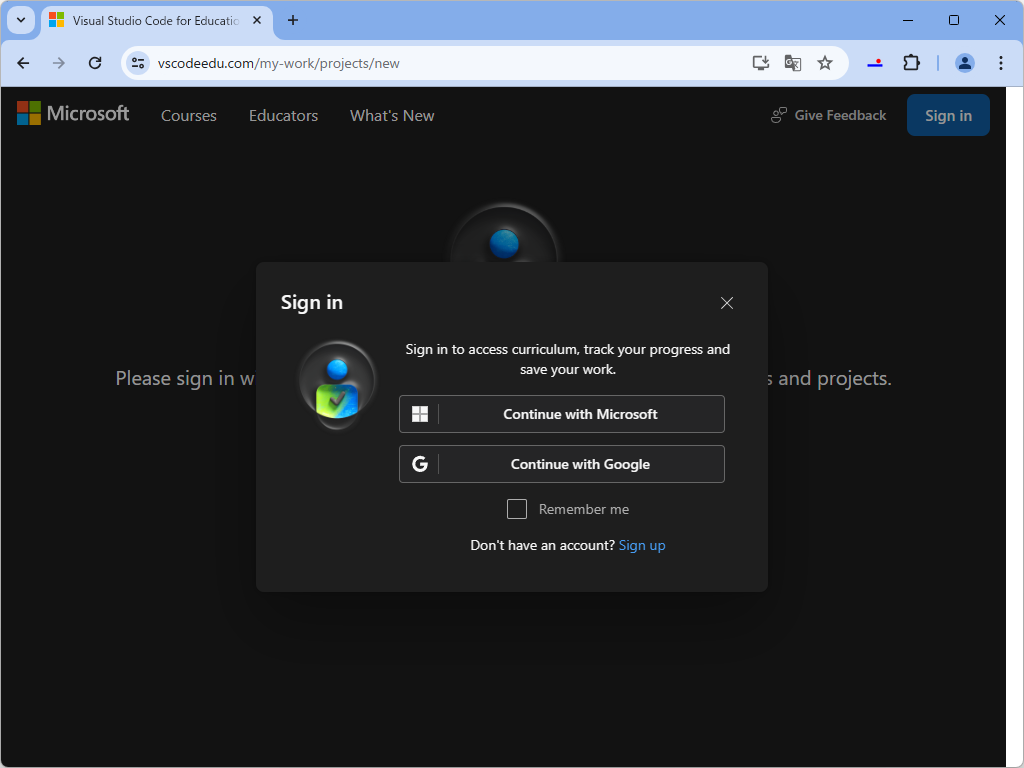Click the dropdown arrow left of the tab

(20, 20)
